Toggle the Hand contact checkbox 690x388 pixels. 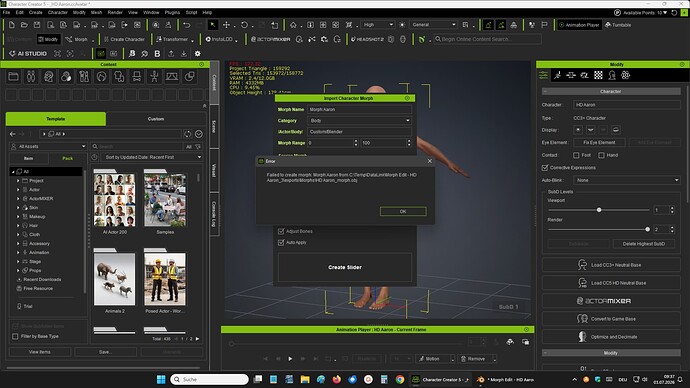pos(601,155)
